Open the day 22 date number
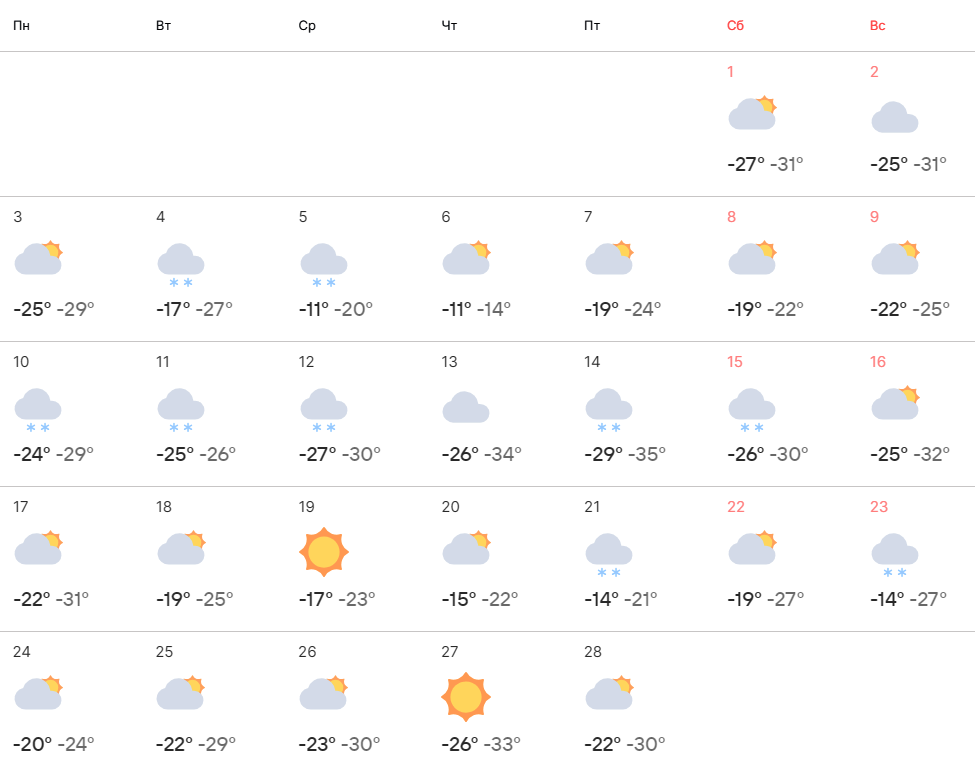975x770 pixels. pyautogui.click(x=736, y=507)
